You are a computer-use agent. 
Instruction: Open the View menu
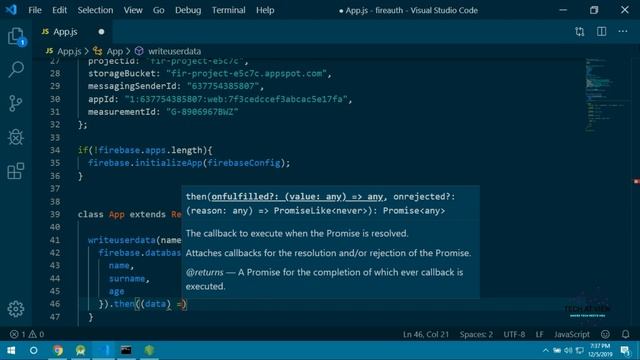133,10
